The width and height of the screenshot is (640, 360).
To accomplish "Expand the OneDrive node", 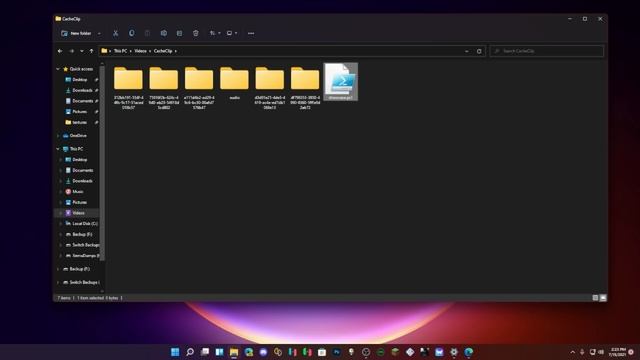I will pos(58,136).
